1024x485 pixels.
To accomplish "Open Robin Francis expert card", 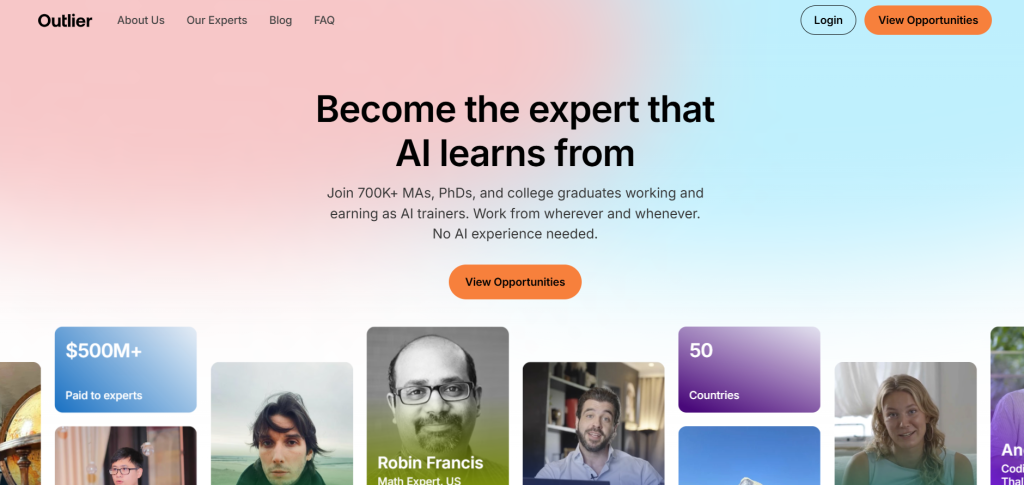I will tap(438, 406).
